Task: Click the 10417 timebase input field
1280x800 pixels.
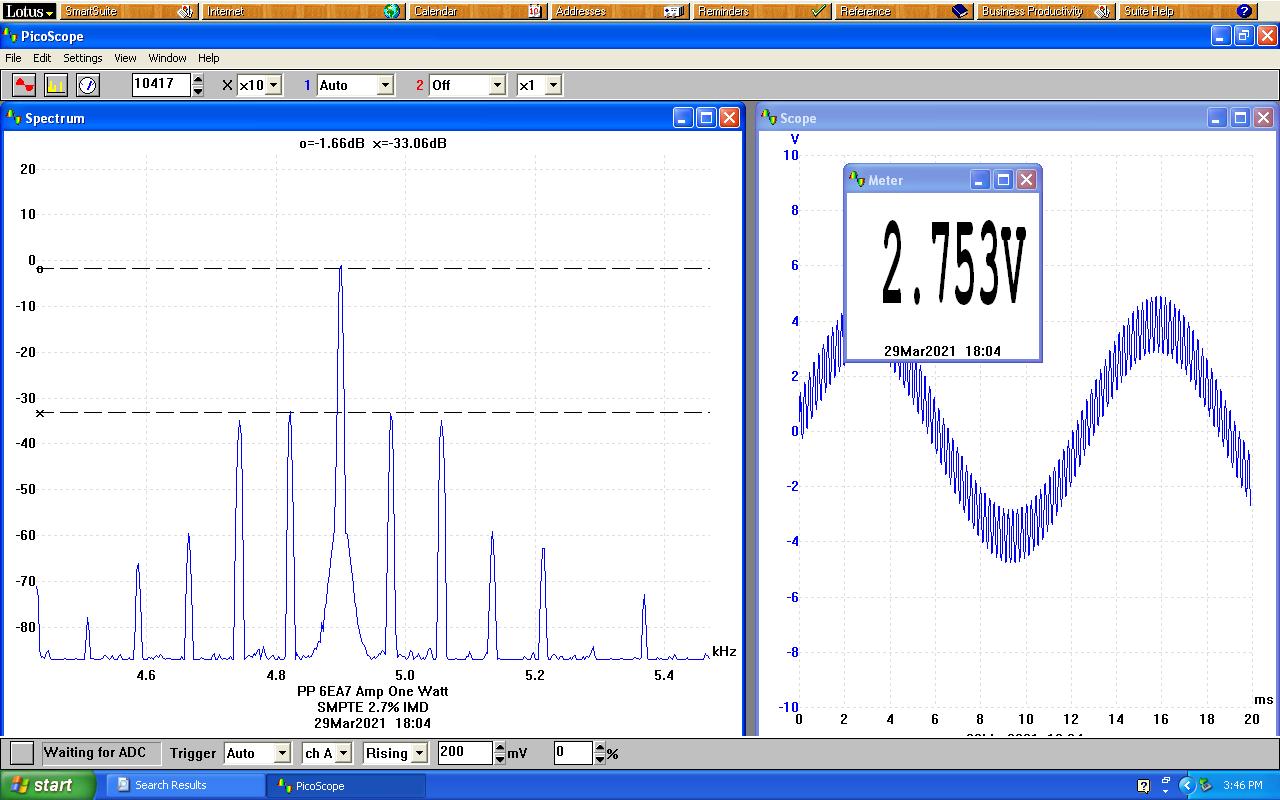Action: pos(161,85)
